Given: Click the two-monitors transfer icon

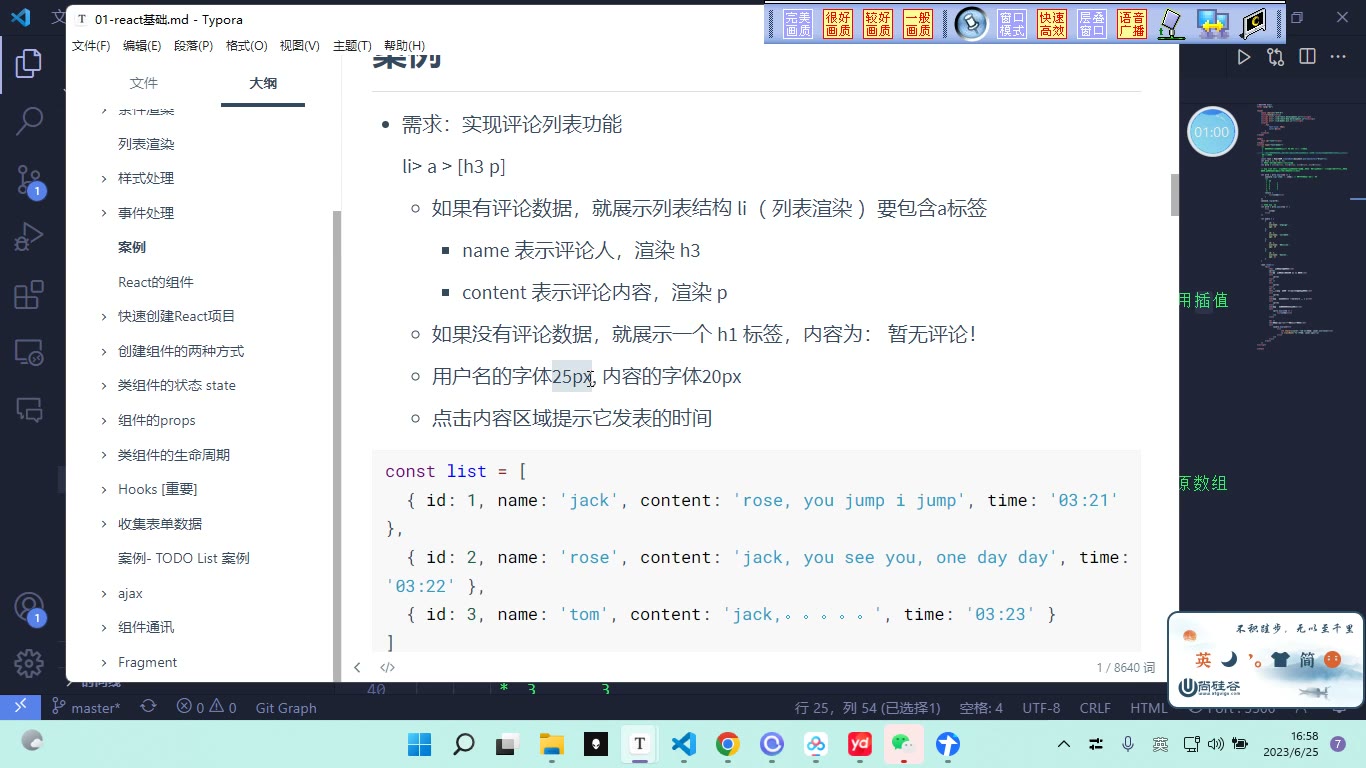Looking at the screenshot, I should (1213, 24).
